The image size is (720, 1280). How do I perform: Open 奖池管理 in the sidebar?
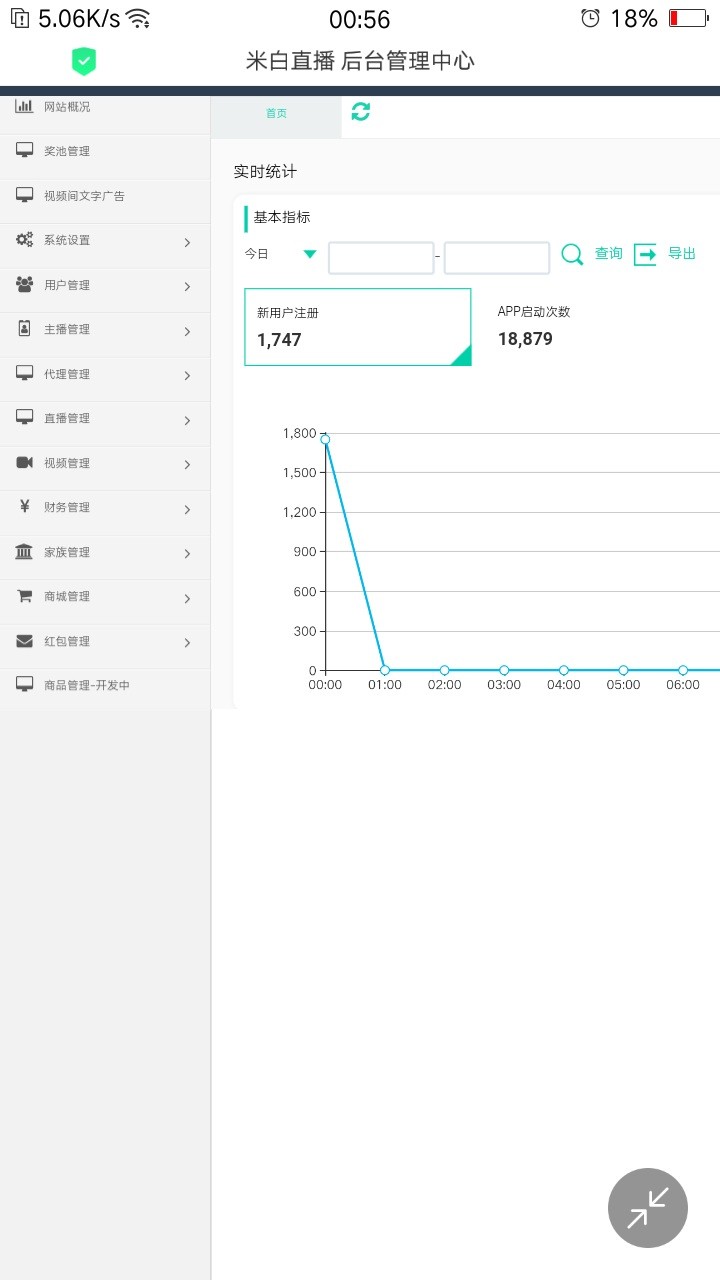click(67, 151)
